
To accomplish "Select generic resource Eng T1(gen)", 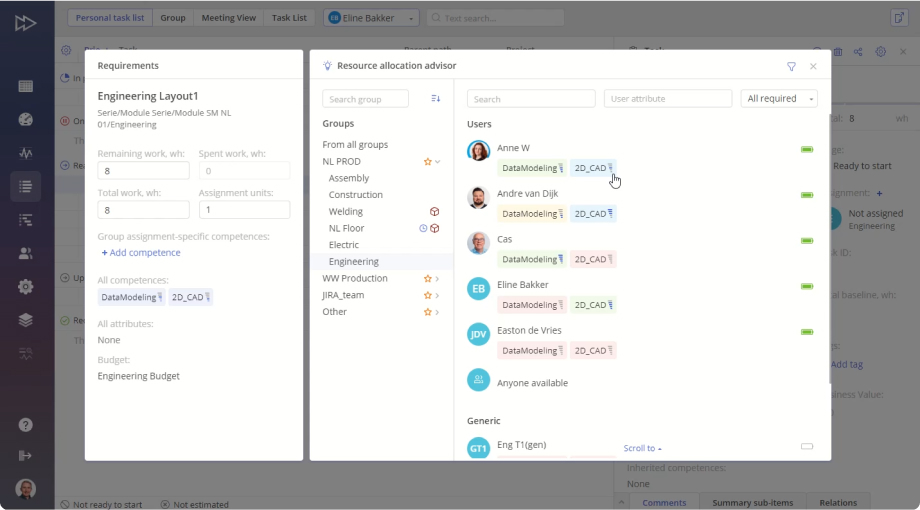I will [x=522, y=445].
